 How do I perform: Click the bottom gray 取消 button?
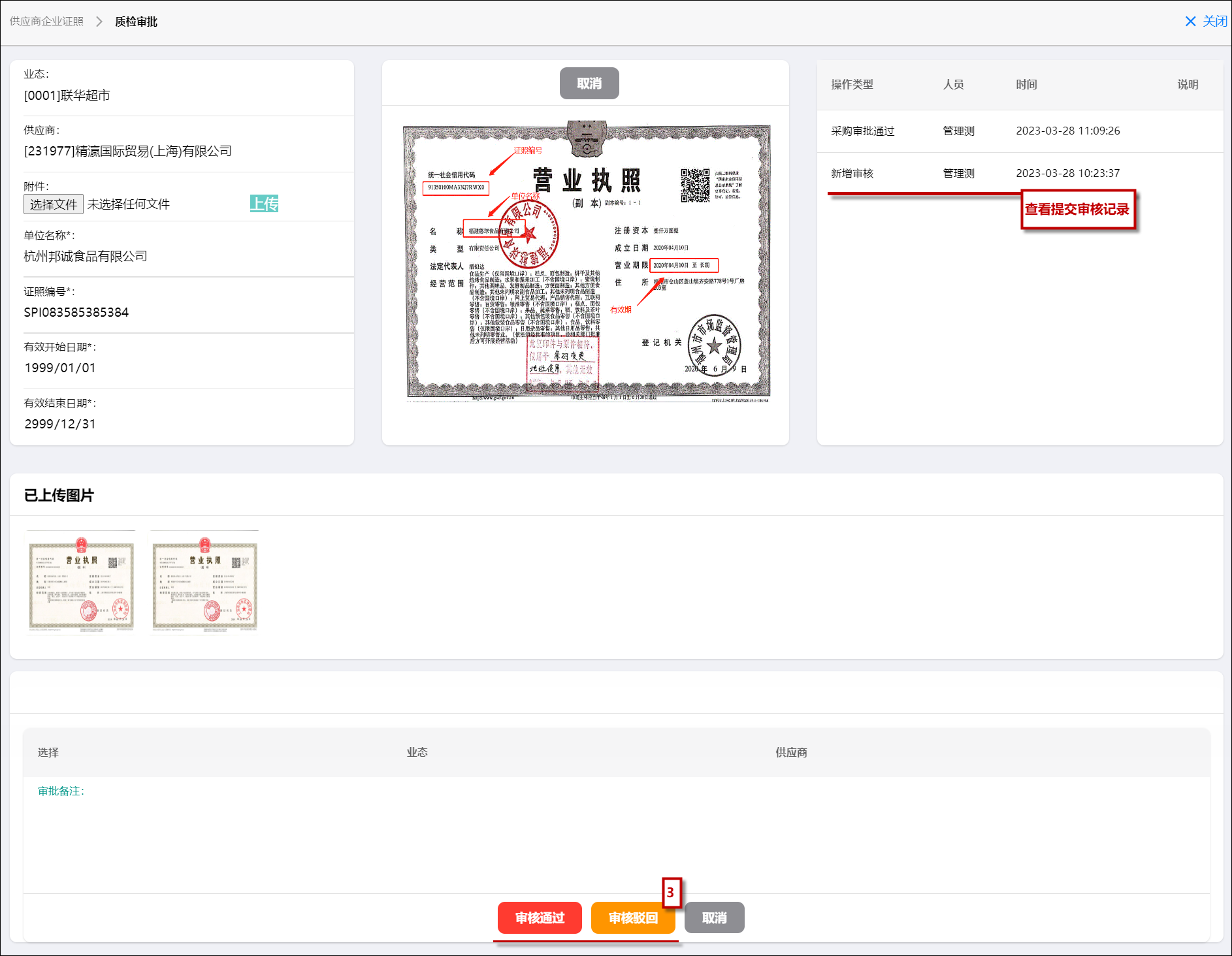pos(714,917)
